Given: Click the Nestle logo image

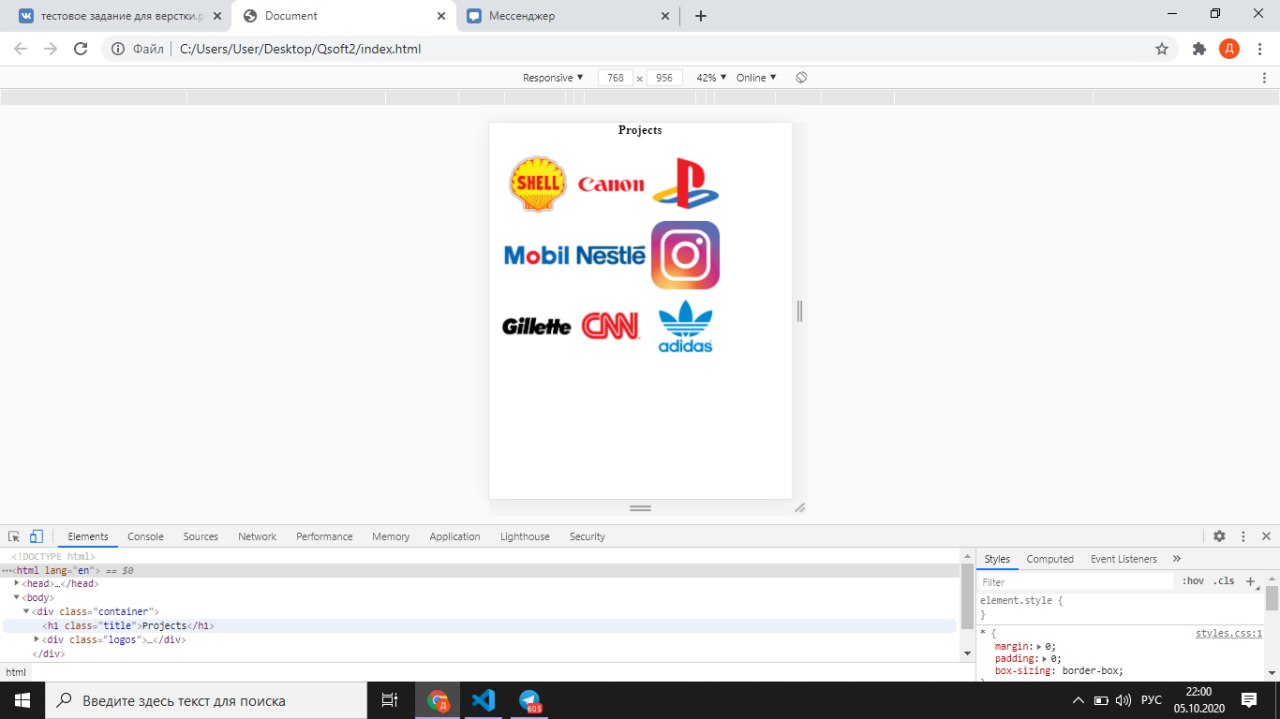Looking at the screenshot, I should 611,255.
